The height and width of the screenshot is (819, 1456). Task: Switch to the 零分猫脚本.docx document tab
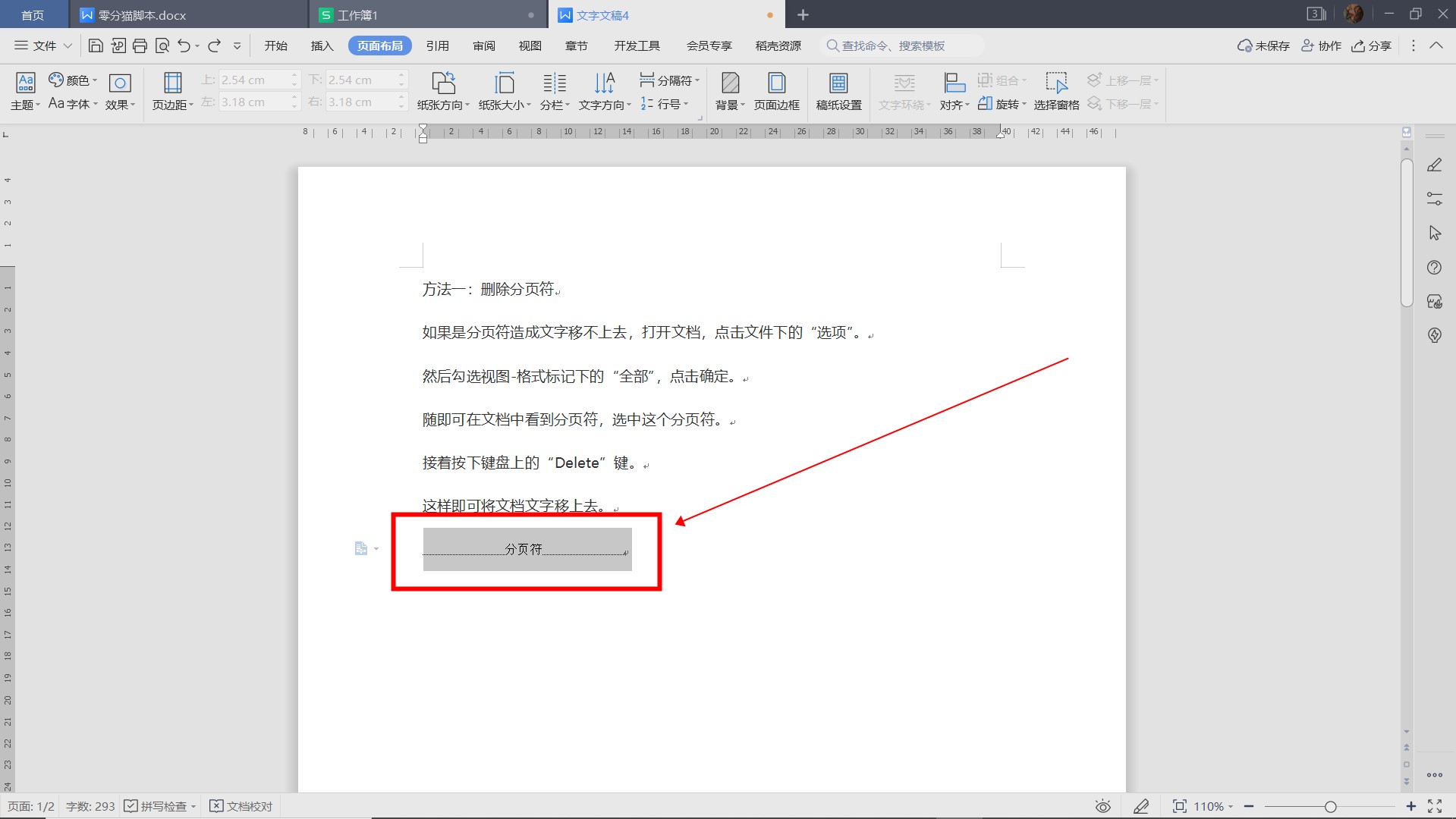pos(142,15)
